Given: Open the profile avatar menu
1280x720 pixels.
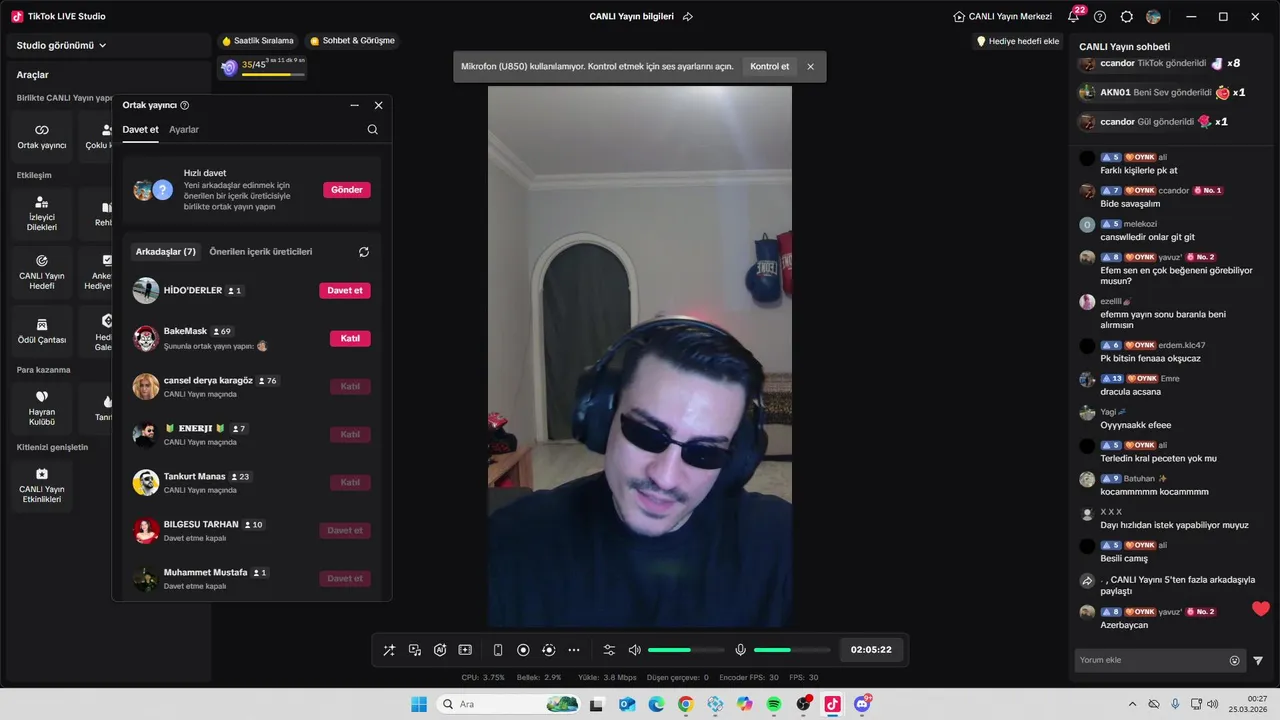Looking at the screenshot, I should coord(1154,17).
